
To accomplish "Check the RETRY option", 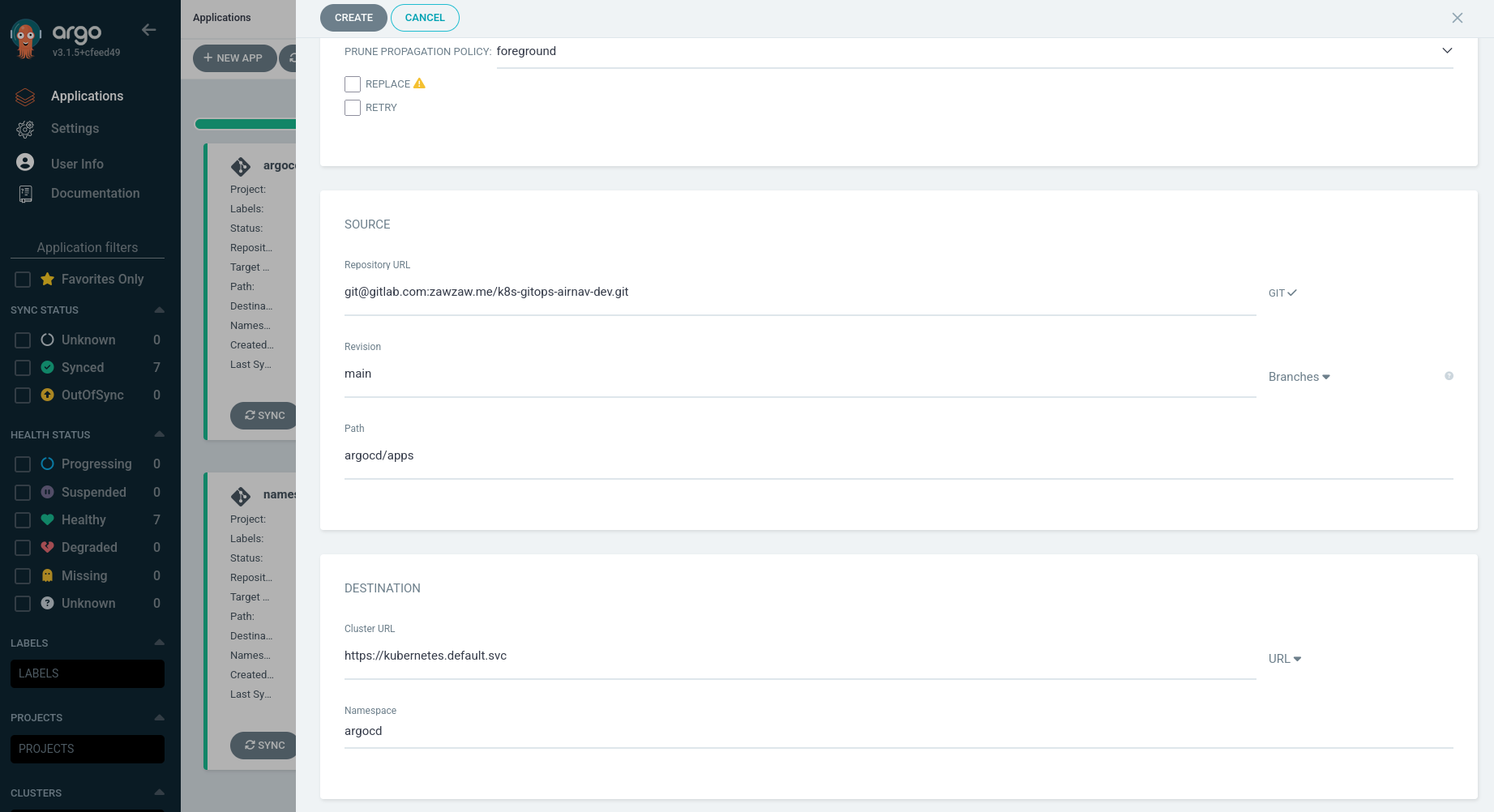I will (x=353, y=107).
